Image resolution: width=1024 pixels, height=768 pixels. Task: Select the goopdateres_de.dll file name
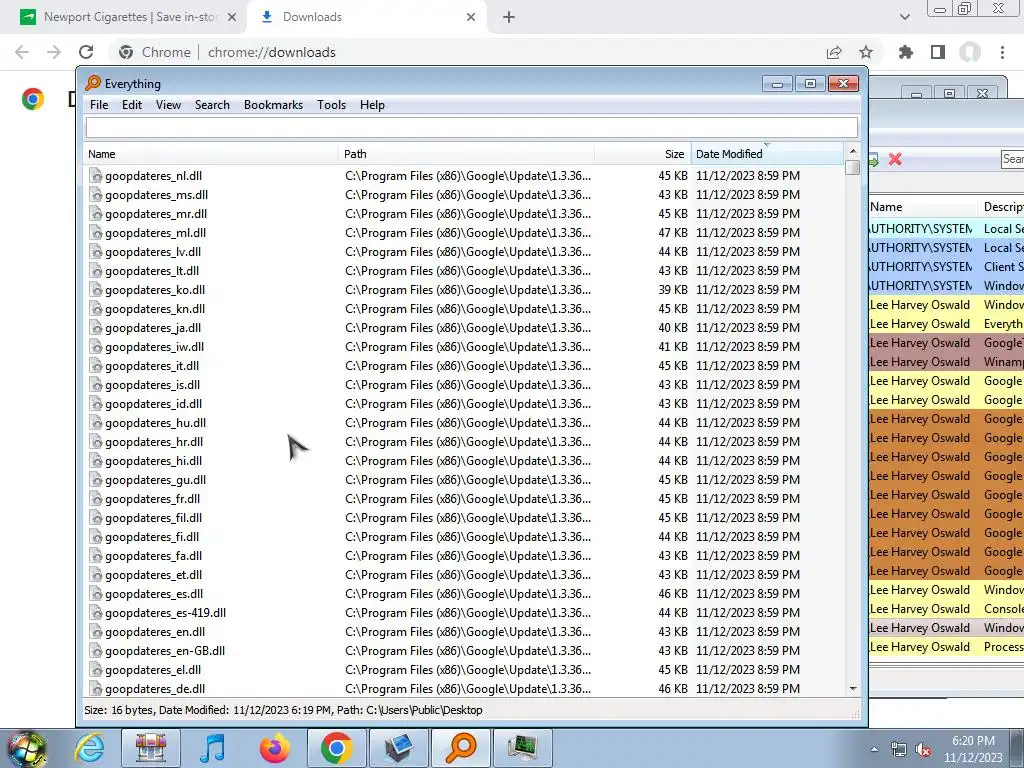click(155, 689)
